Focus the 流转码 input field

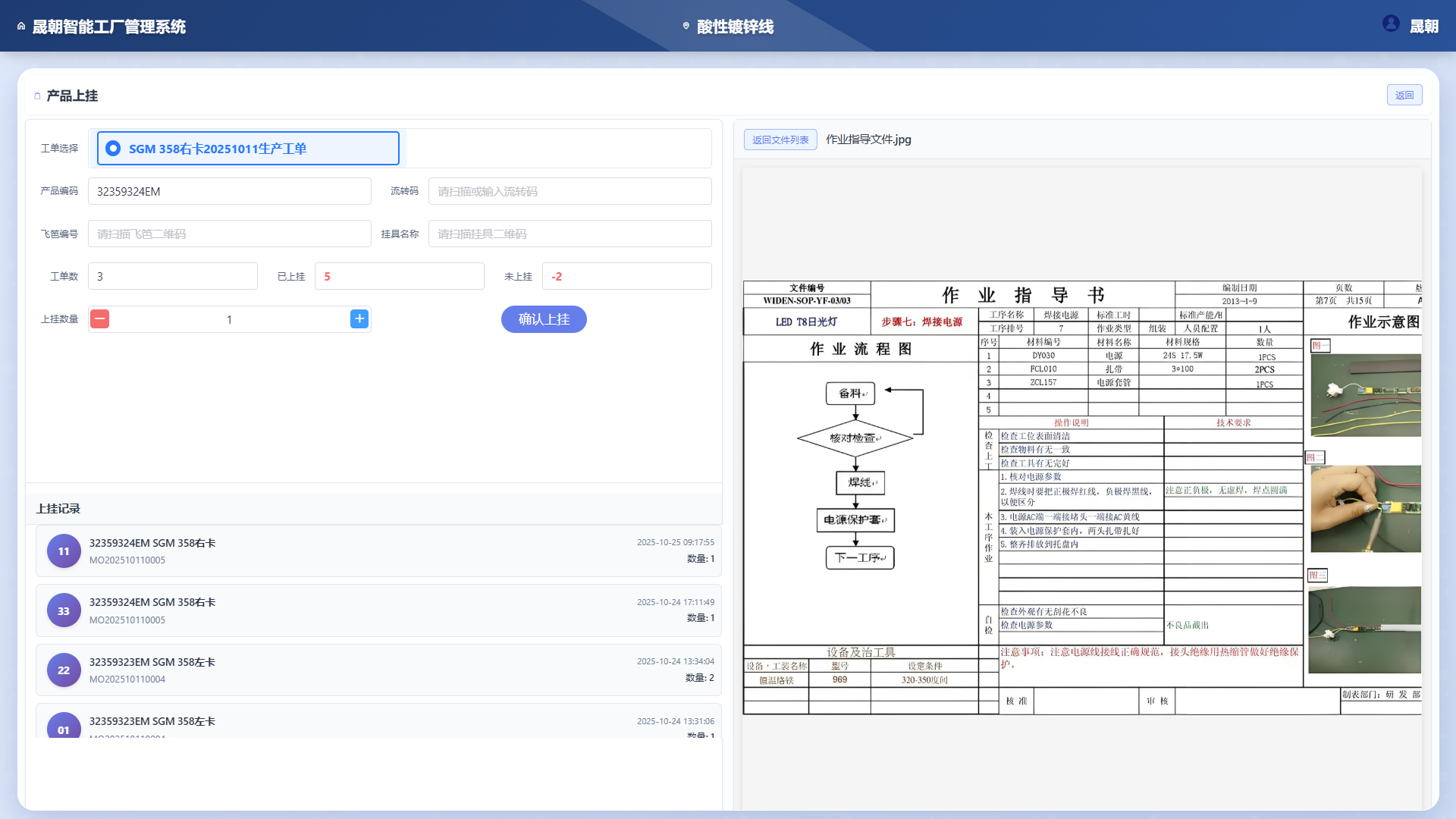click(570, 192)
